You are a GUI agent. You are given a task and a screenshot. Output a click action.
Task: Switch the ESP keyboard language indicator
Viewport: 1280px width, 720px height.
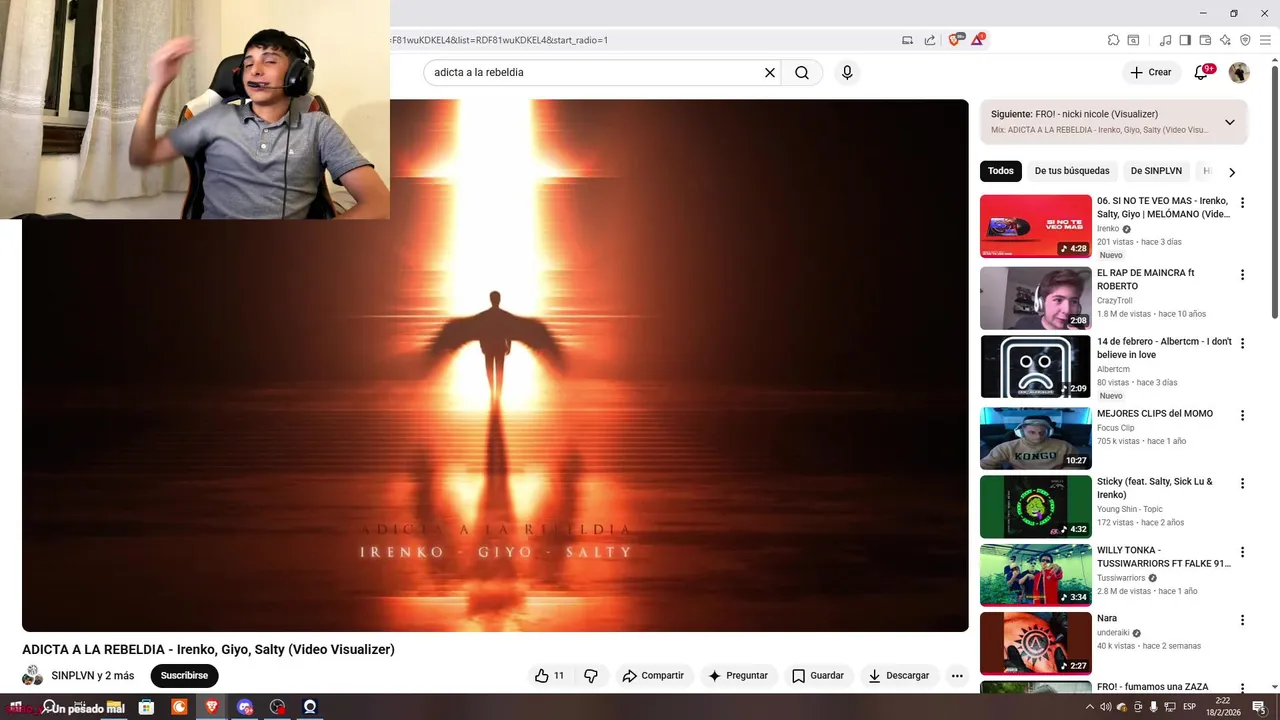pos(1190,707)
